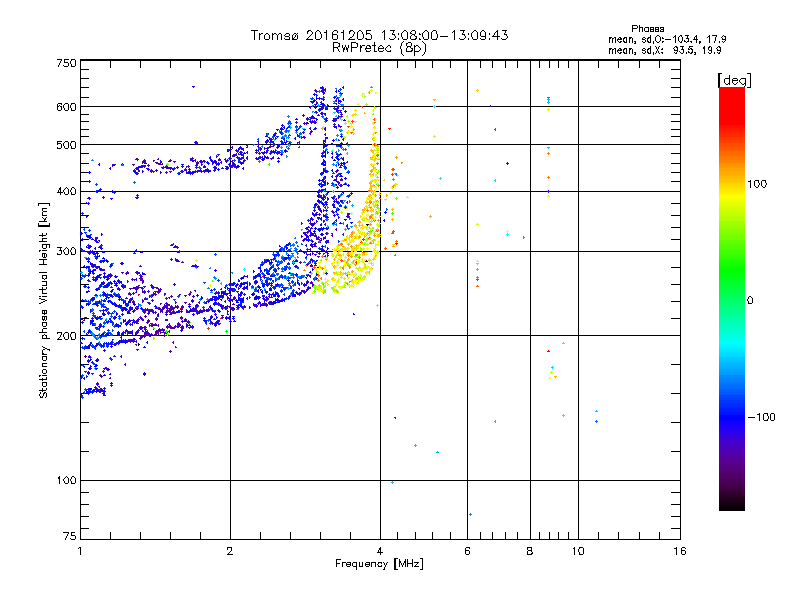Click the 'RwPretec (8p)' subtitle
Viewport: 800px width, 600px height.
click(x=379, y=48)
